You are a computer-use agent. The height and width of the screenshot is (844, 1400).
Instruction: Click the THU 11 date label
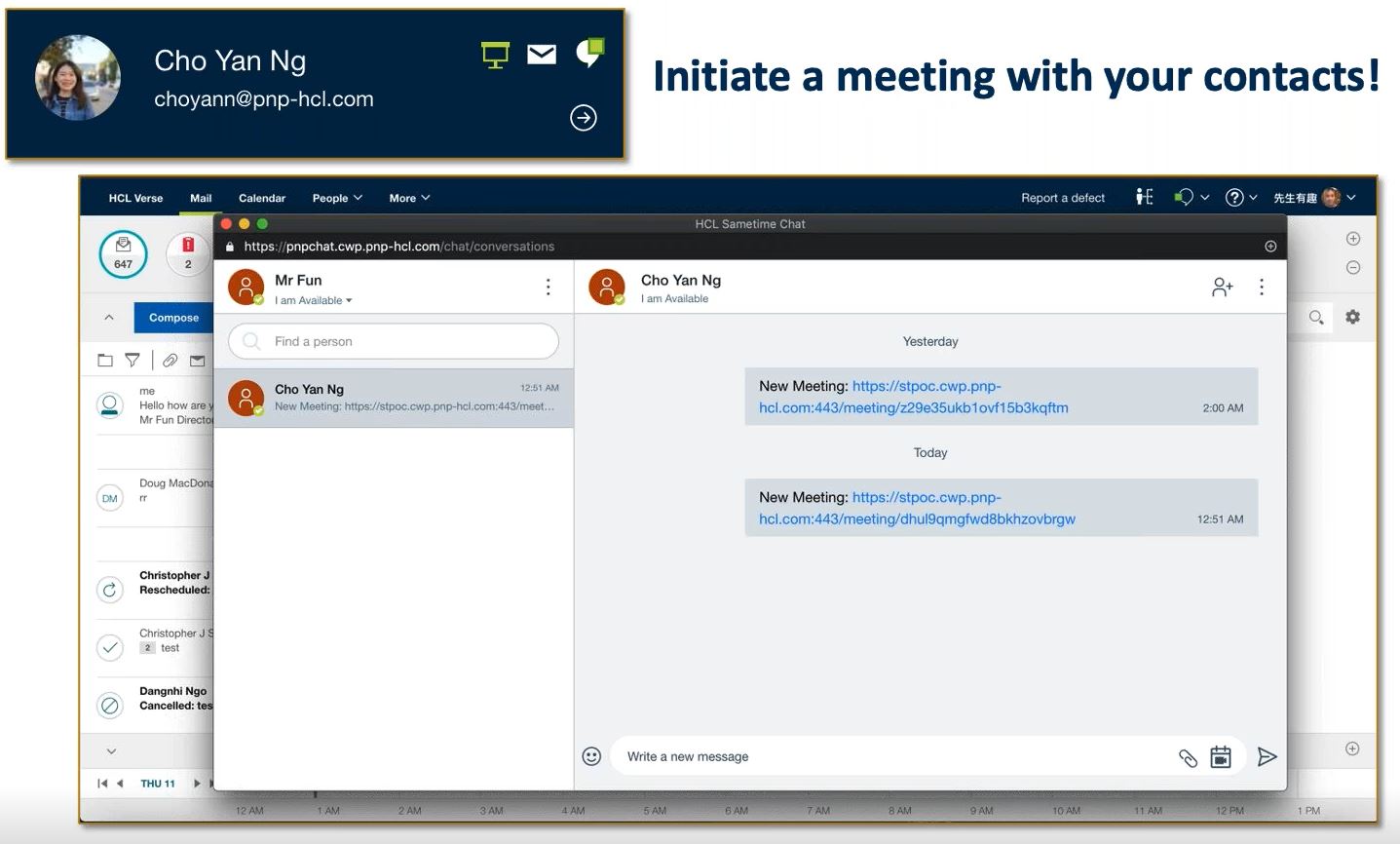click(158, 784)
